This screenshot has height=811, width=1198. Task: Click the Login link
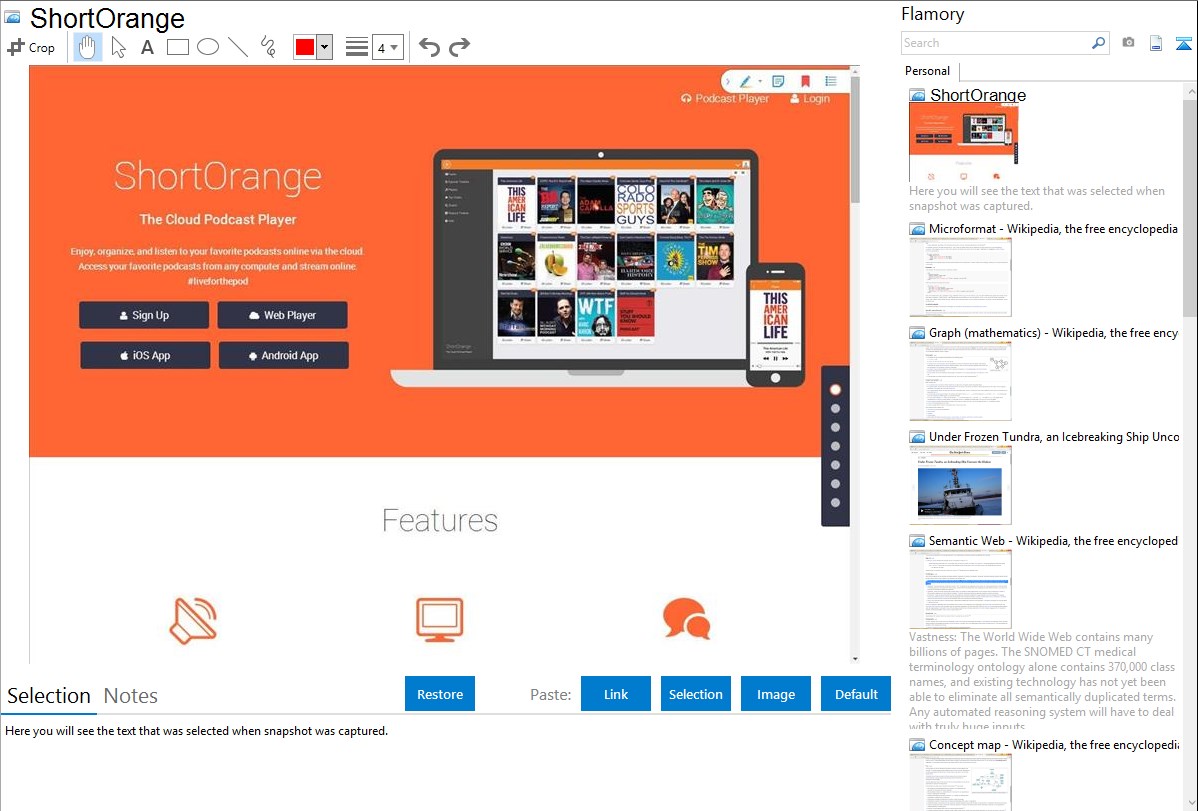[x=810, y=99]
